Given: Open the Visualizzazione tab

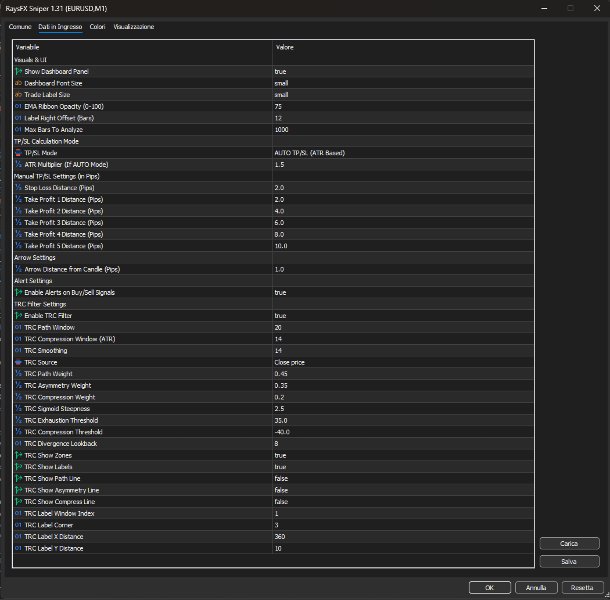Looking at the screenshot, I should pos(133,27).
